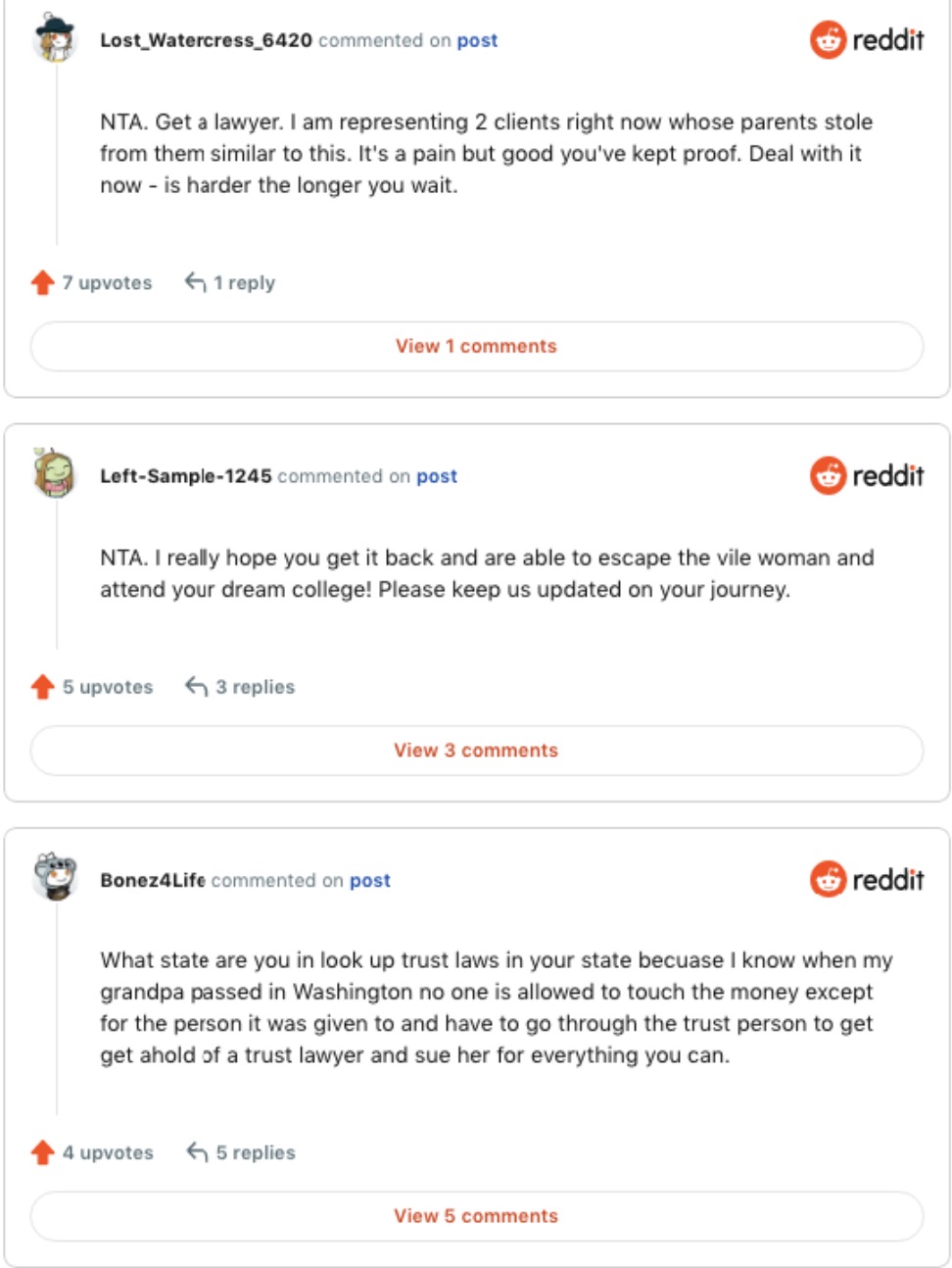Click Lost_Watercress_6420's avatar icon

[55, 39]
